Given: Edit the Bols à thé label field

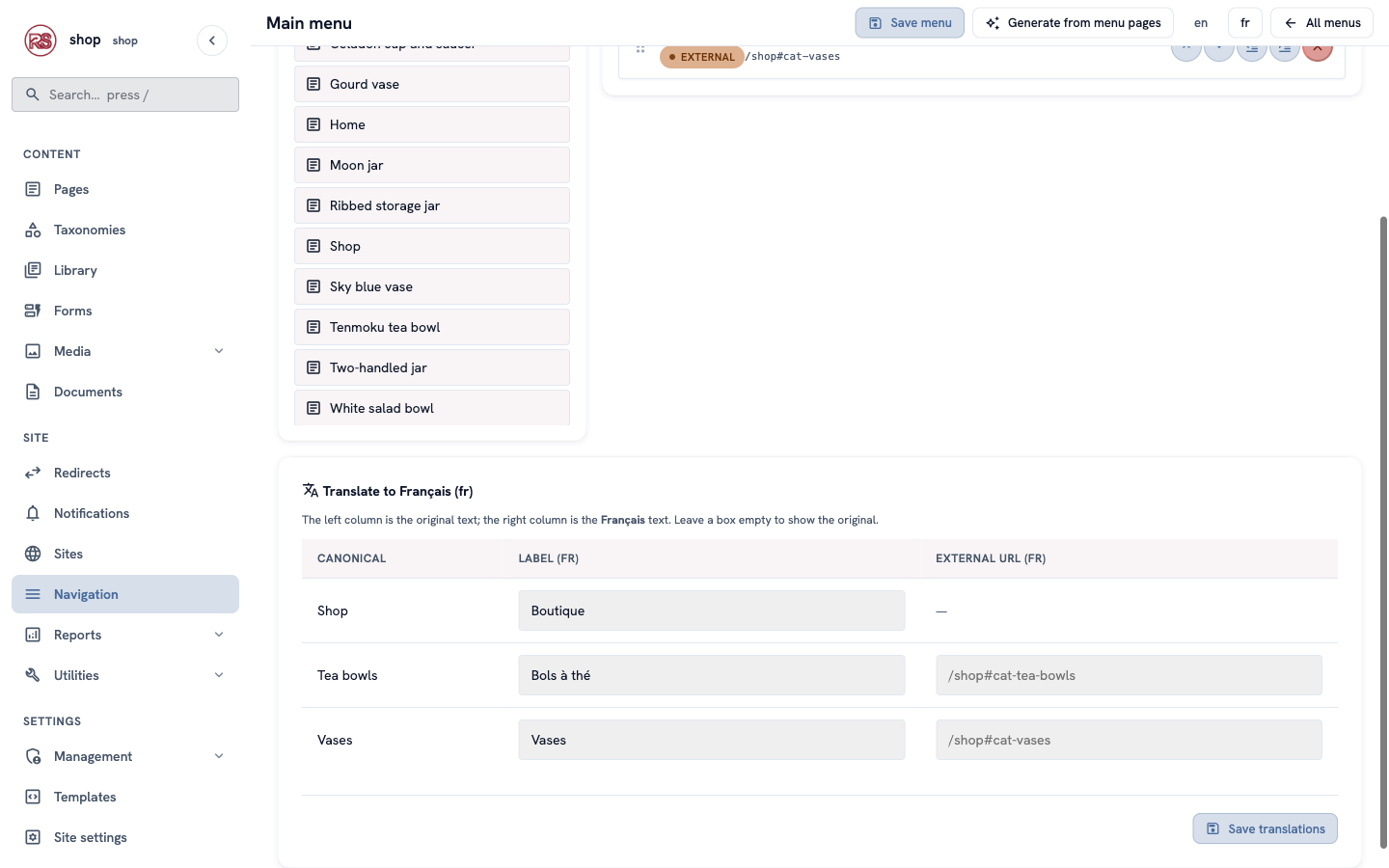Looking at the screenshot, I should pos(712,675).
